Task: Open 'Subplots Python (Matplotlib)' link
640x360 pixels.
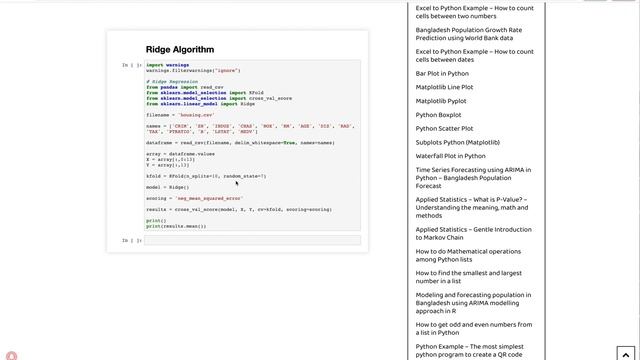Action: pos(458,142)
